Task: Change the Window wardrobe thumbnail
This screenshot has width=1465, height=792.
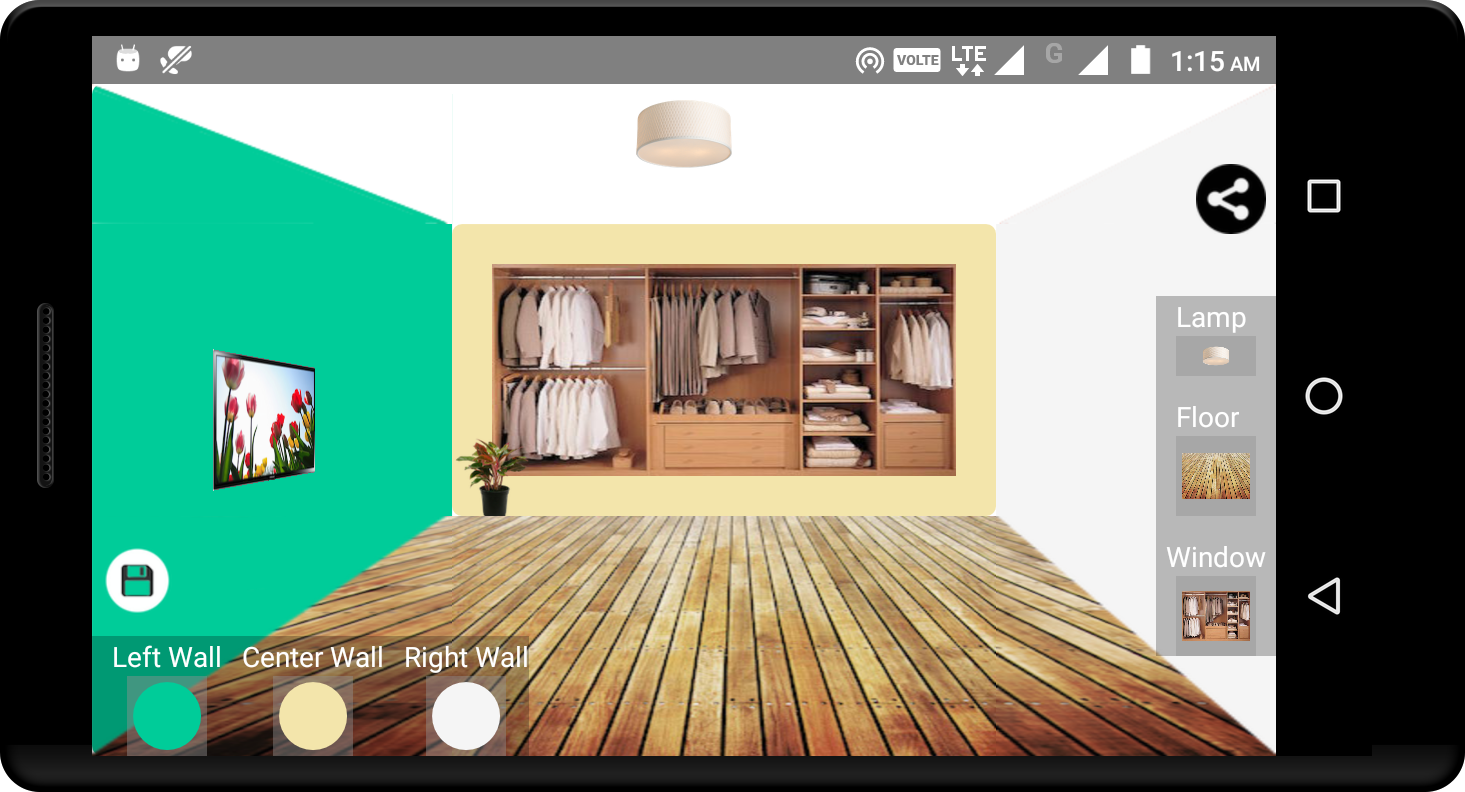Action: point(1216,616)
